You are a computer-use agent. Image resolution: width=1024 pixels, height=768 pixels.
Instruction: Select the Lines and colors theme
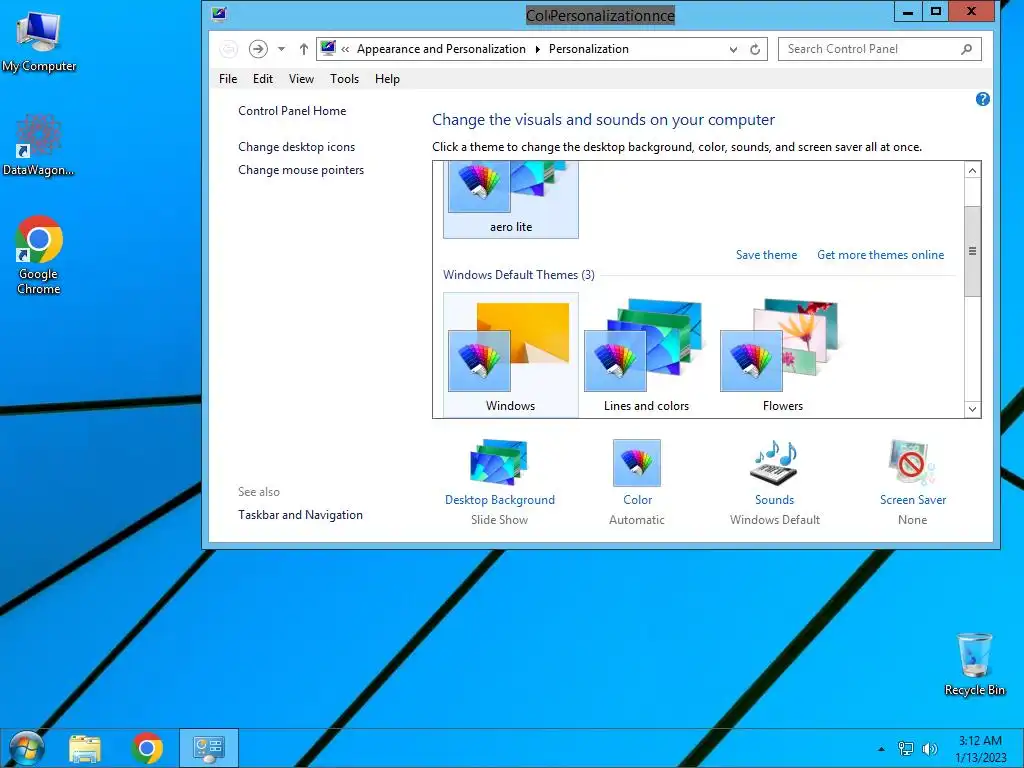point(647,355)
